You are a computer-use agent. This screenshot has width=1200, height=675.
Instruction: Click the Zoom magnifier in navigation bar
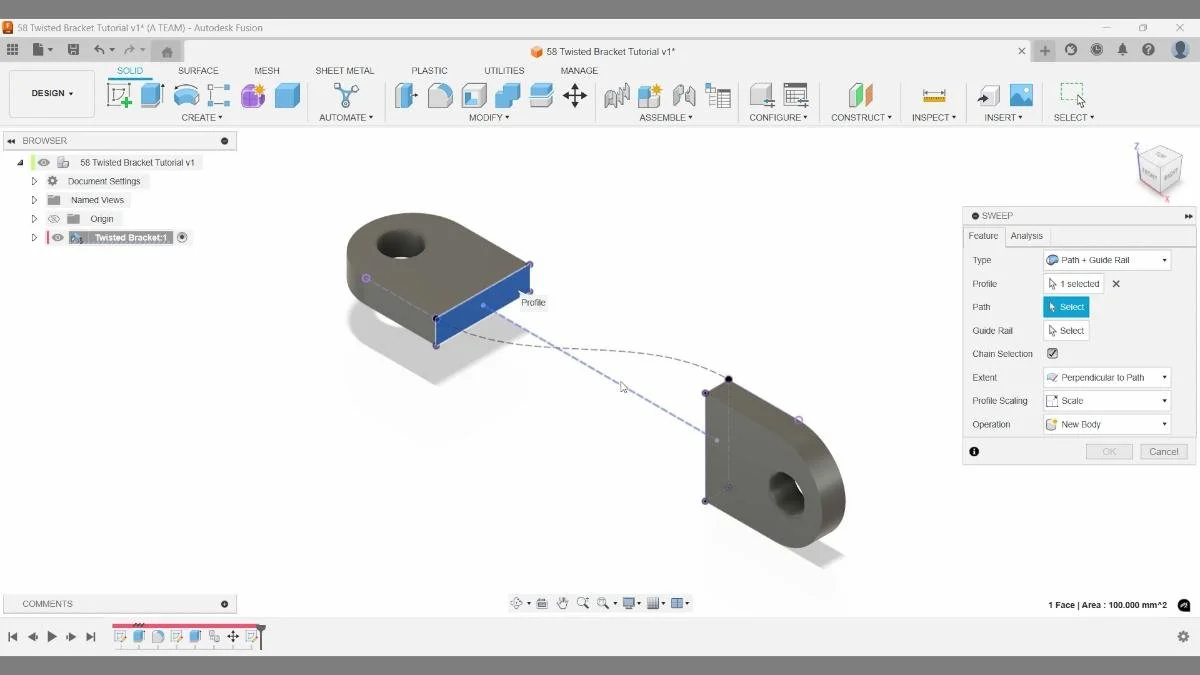tap(583, 603)
